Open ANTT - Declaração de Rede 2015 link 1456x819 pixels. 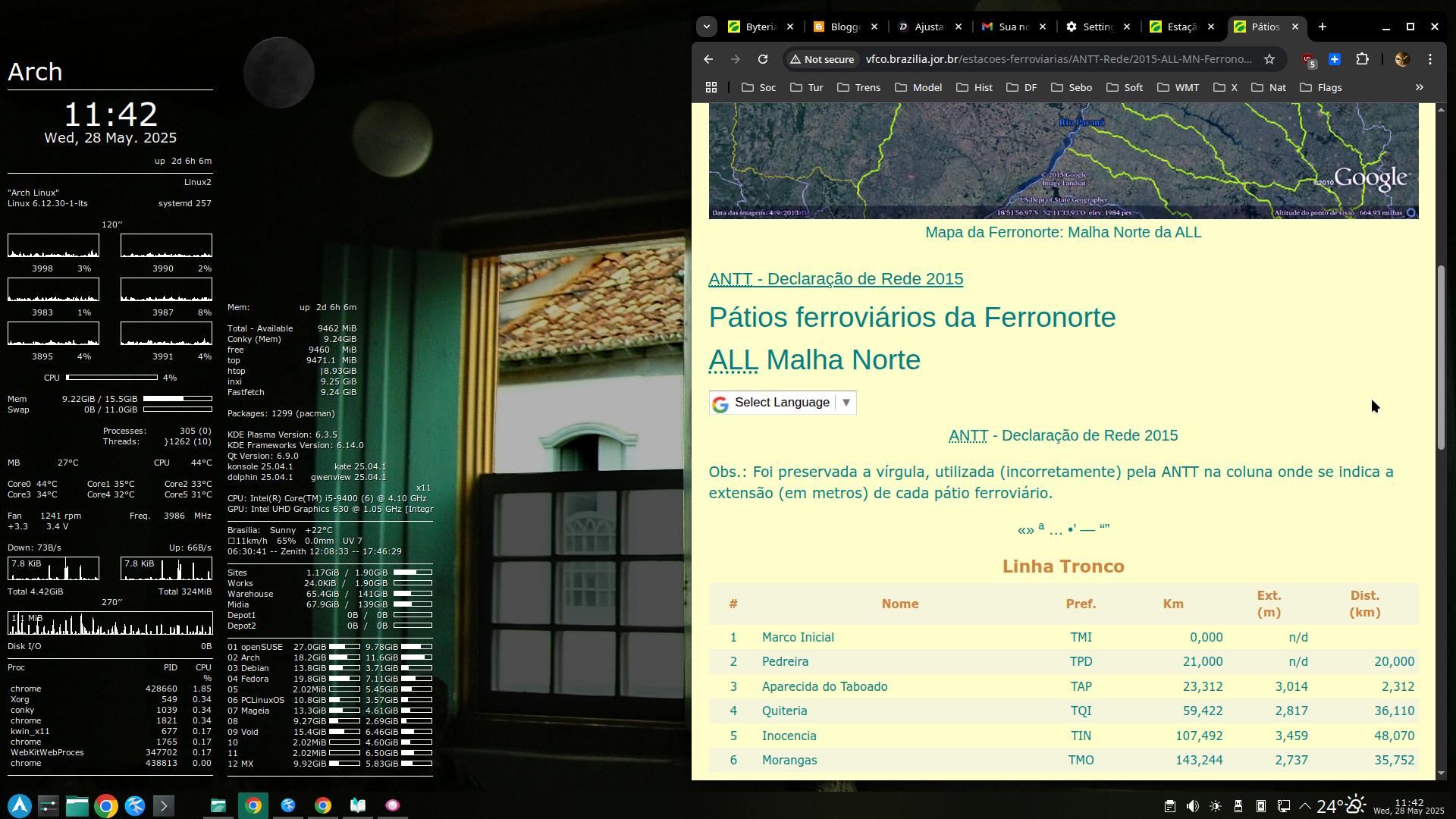pyautogui.click(x=835, y=279)
